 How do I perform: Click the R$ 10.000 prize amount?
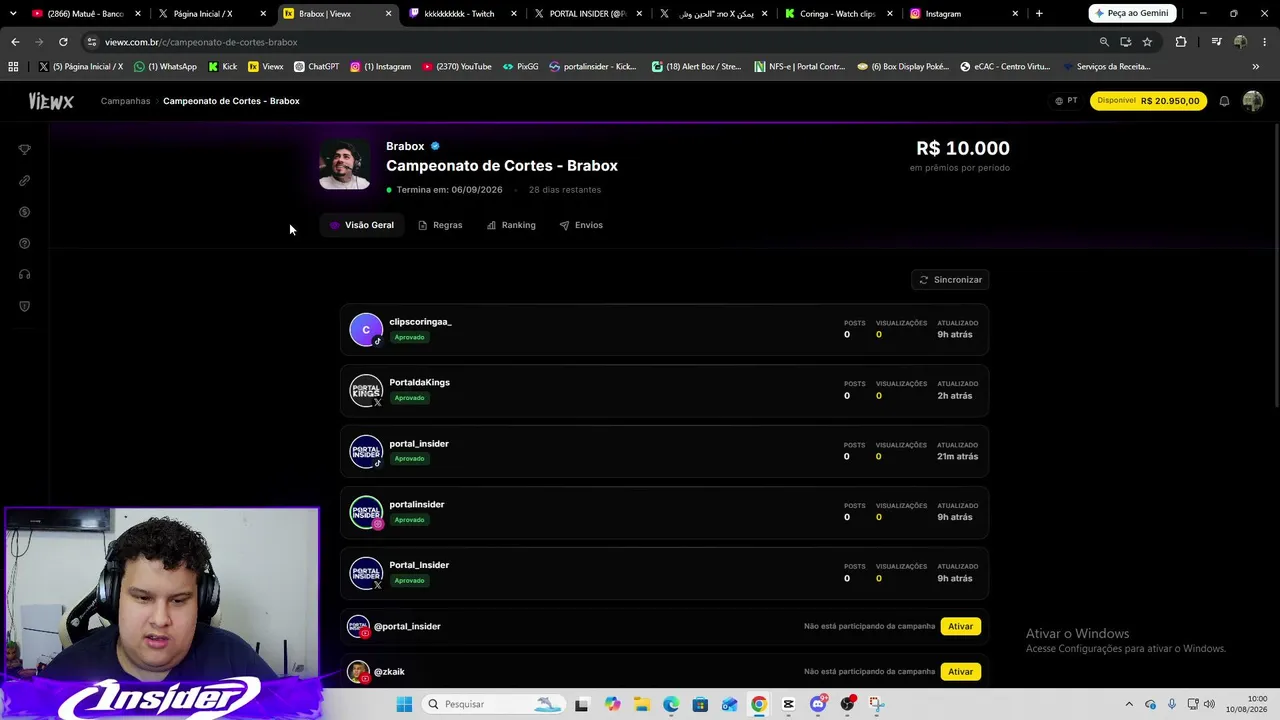(x=963, y=148)
